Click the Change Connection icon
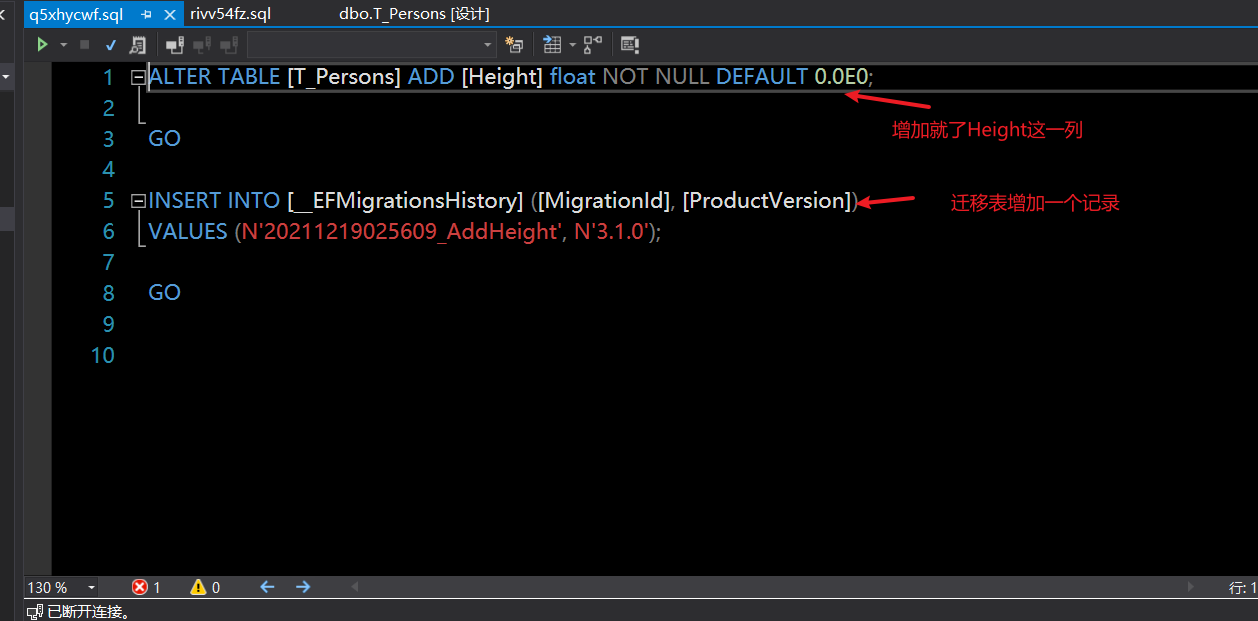Screen dimensions: 1258x621 [x=229, y=45]
